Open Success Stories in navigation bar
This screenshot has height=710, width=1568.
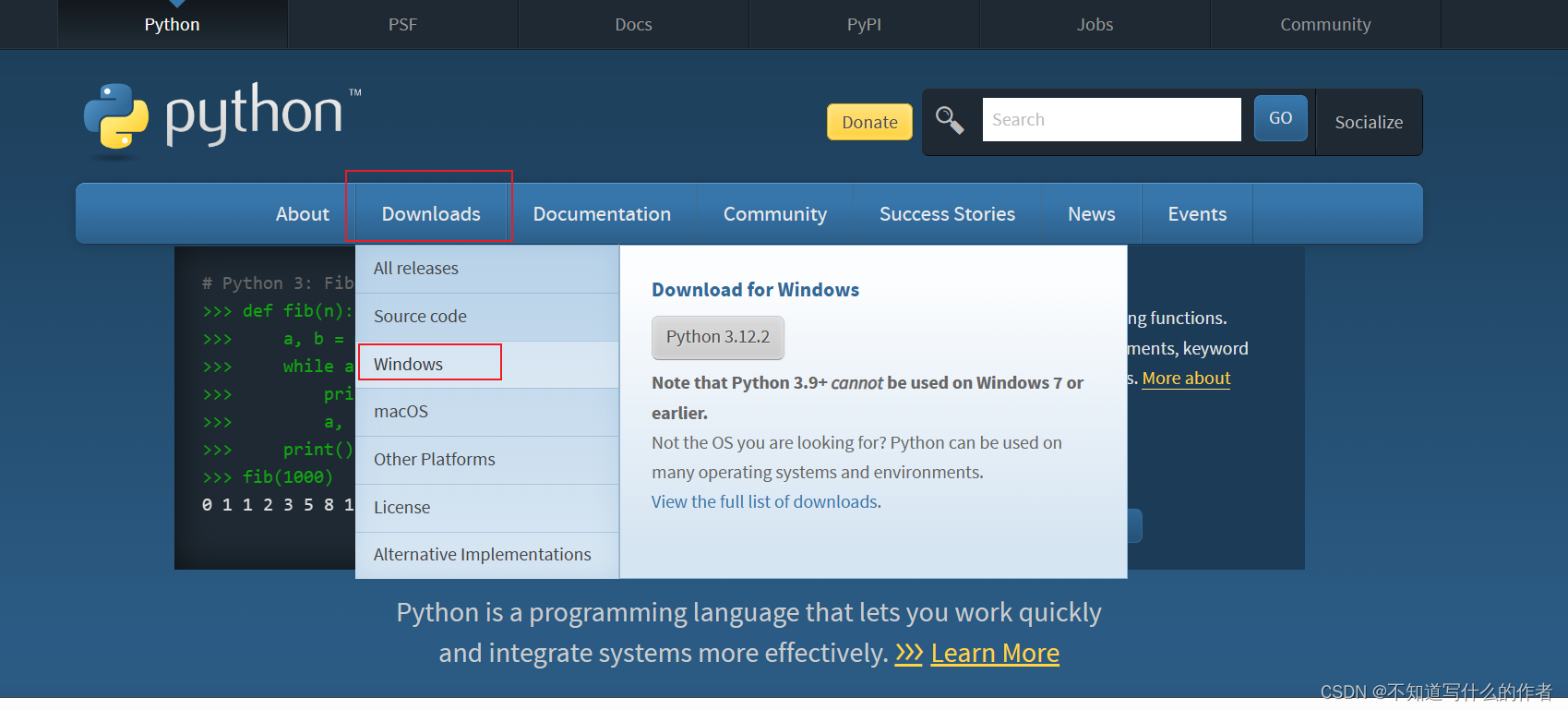click(x=947, y=214)
